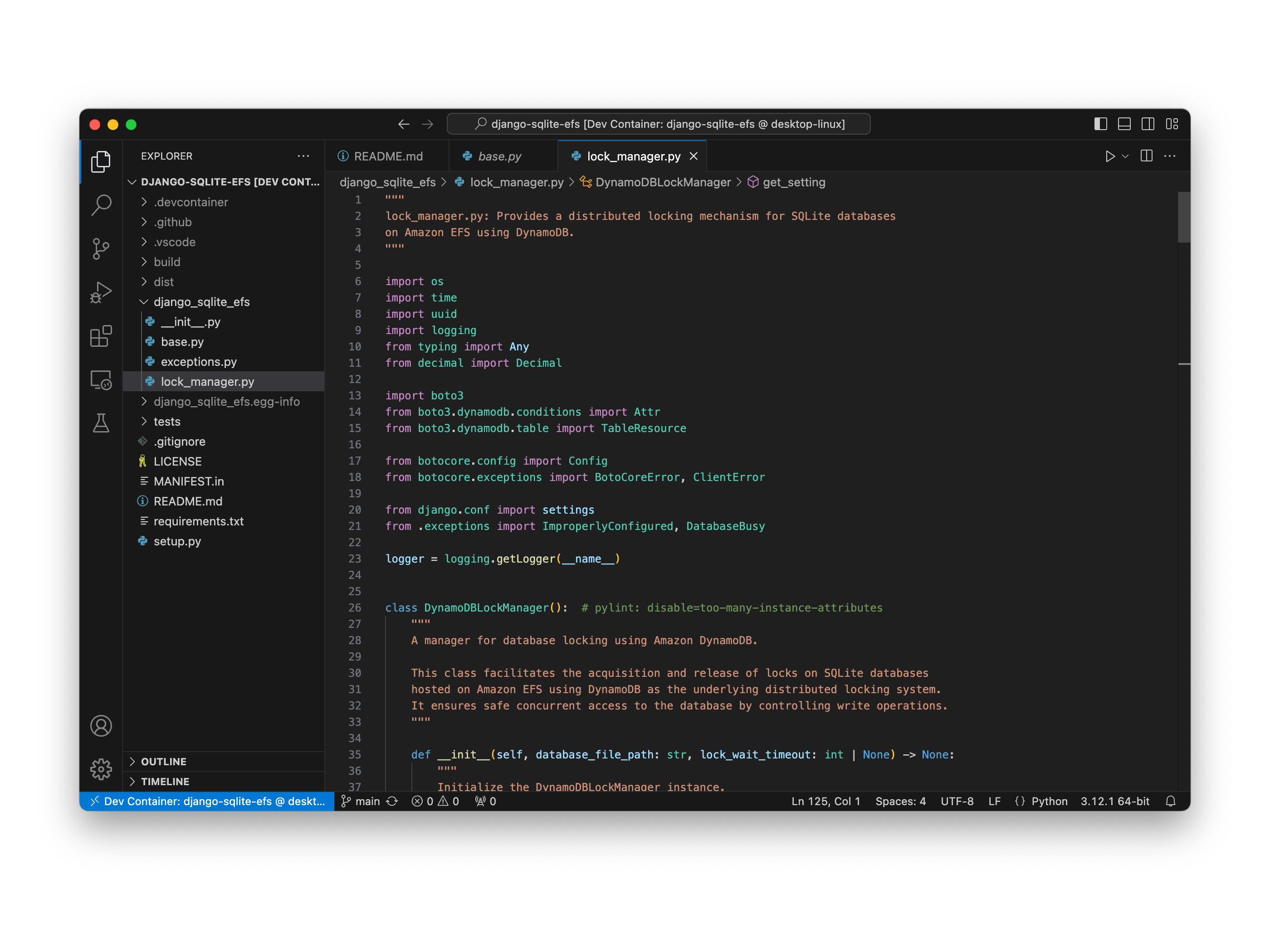Click main branch in status bar
Screen dimensions: 1270x952
click(x=361, y=801)
